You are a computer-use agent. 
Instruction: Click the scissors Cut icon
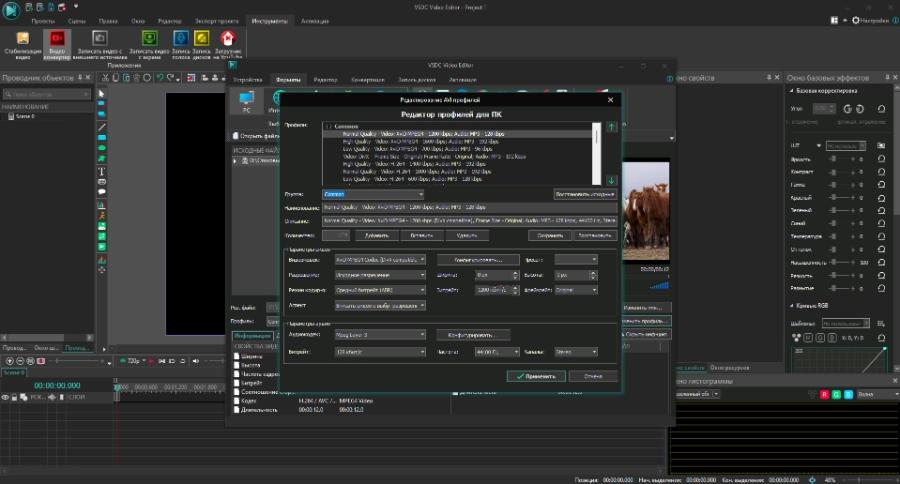(x=105, y=78)
